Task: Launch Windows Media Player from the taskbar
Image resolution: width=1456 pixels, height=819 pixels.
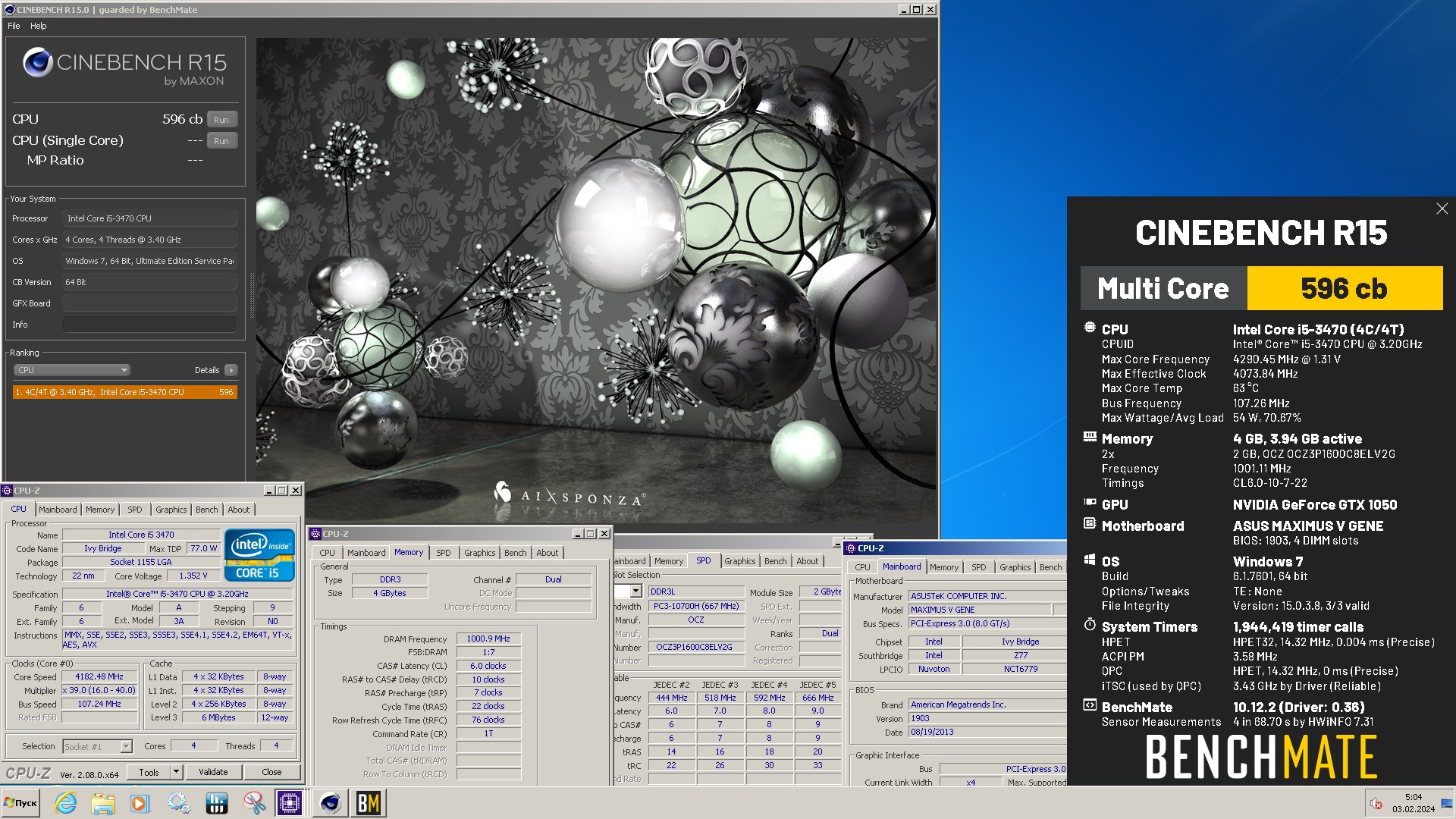Action: 140,803
